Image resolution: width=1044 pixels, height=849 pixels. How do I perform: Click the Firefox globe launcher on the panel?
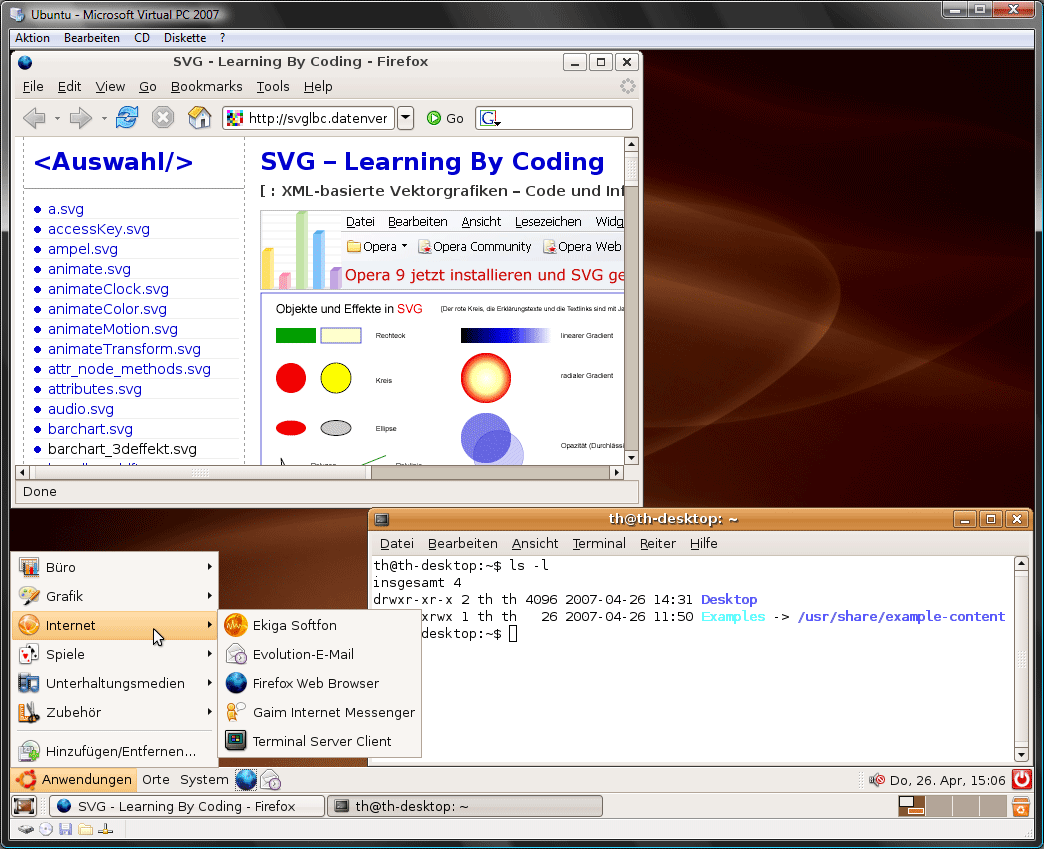pos(246,780)
